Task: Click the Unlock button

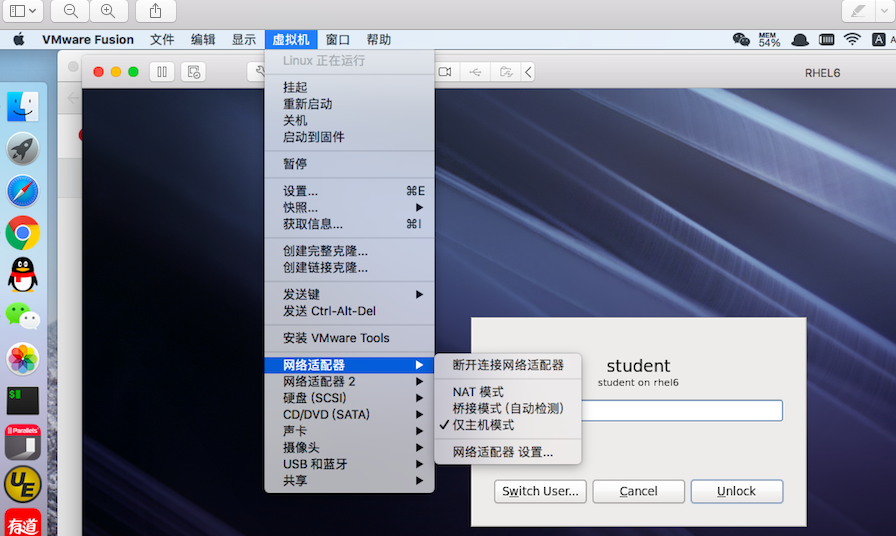Action: click(x=736, y=491)
